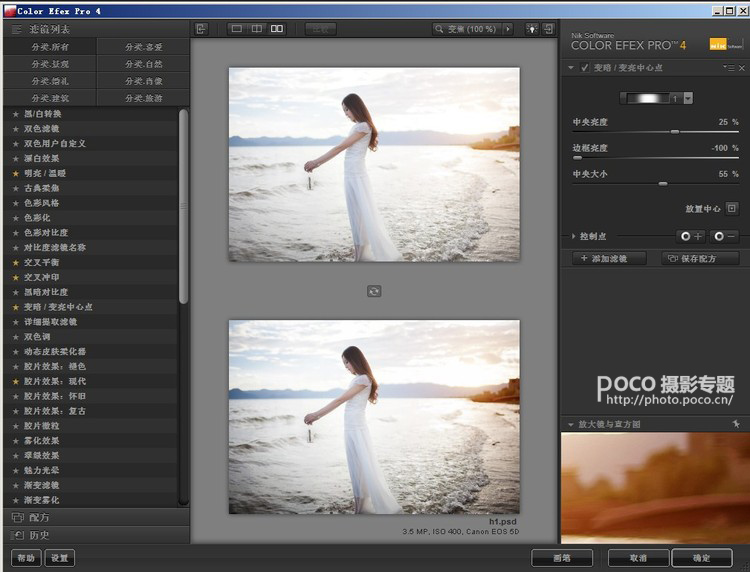This screenshot has width=750, height=572.
Task: Click the swap preview orientation icon between images
Action: 374,291
